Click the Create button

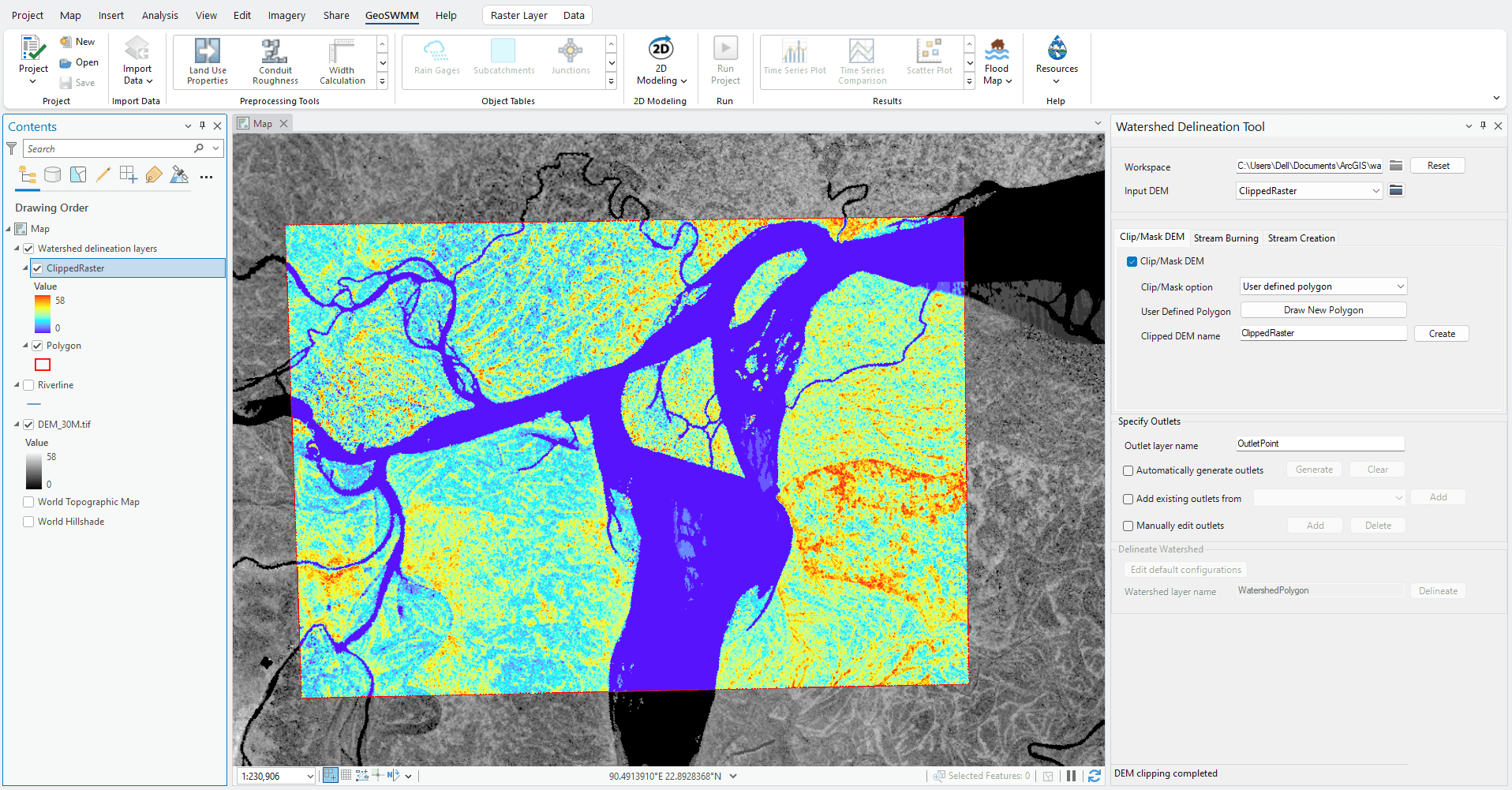[1441, 334]
